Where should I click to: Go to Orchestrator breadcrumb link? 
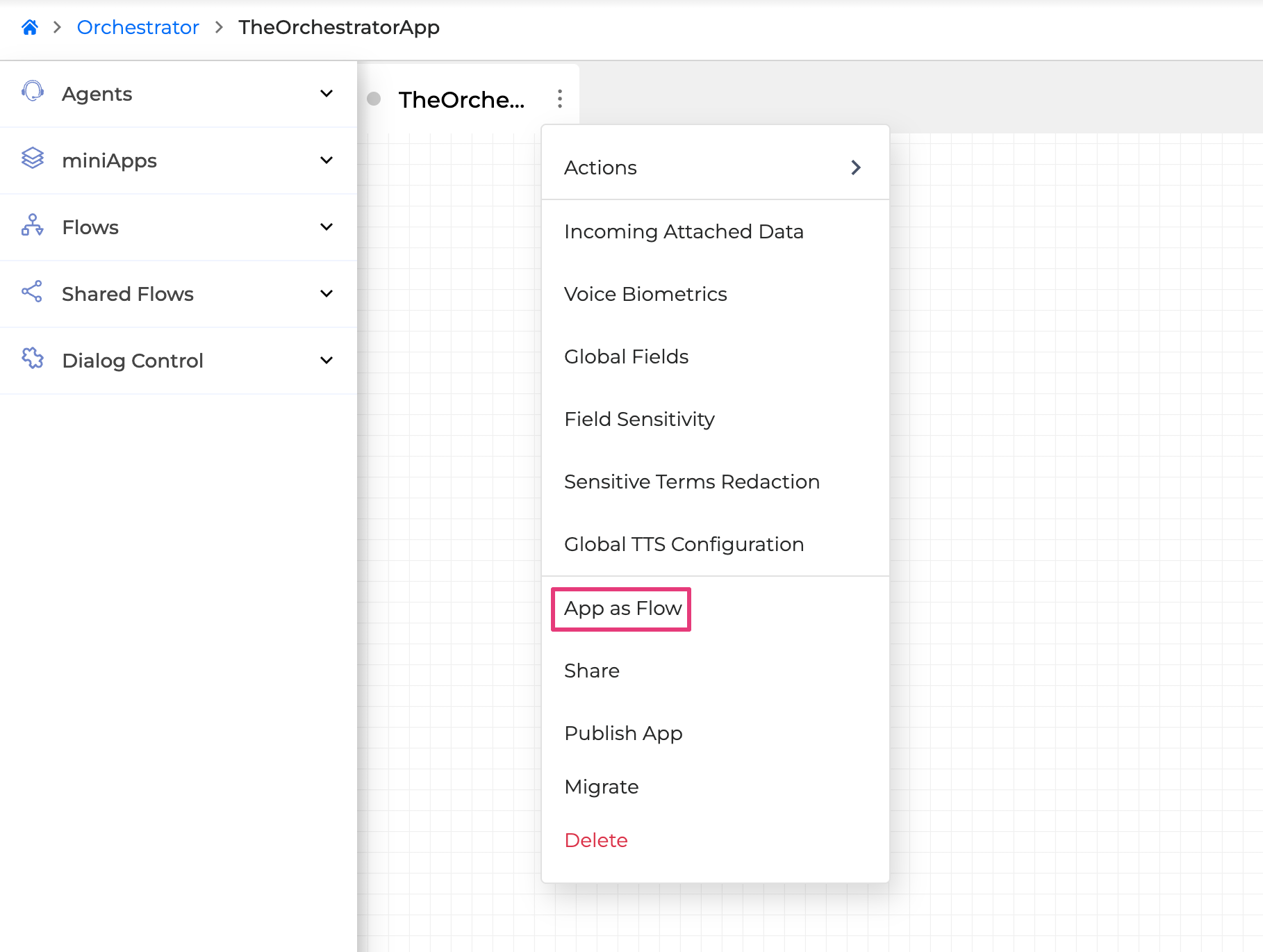[138, 27]
